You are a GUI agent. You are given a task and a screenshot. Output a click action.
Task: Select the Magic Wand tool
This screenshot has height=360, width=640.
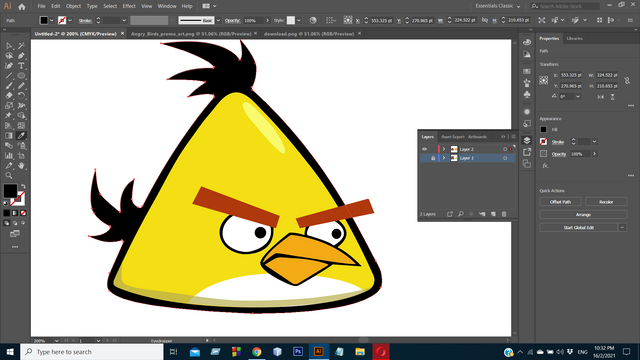[21, 46]
